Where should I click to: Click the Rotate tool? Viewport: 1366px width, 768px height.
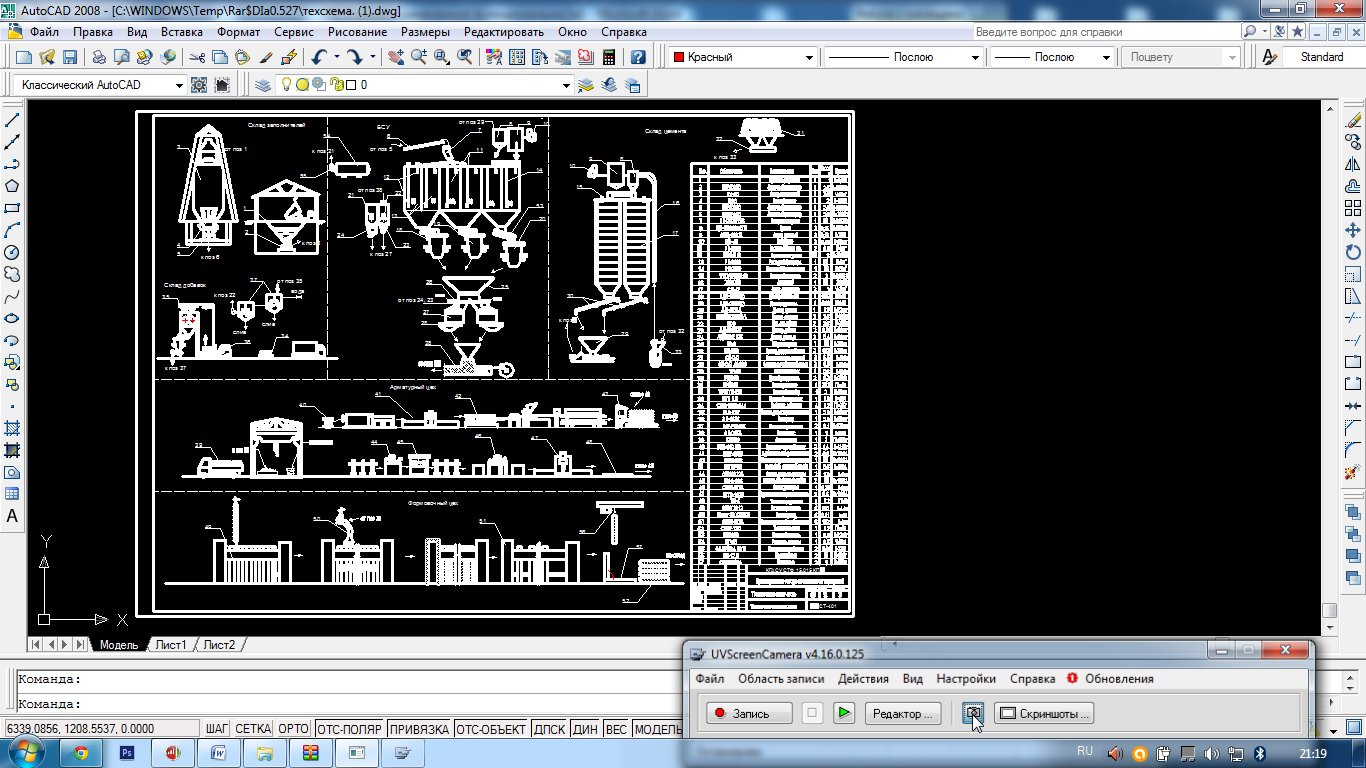coord(1354,252)
